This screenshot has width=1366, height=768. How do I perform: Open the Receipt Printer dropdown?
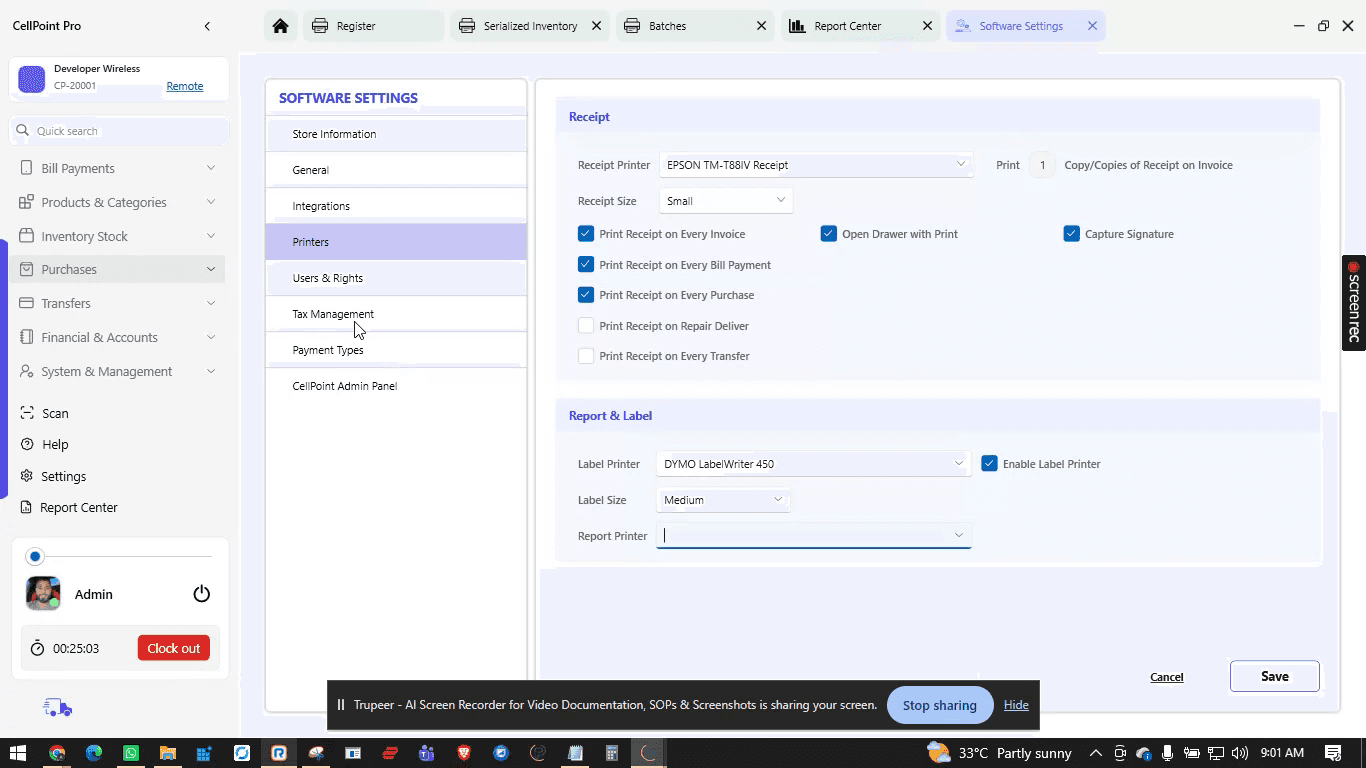[816, 165]
